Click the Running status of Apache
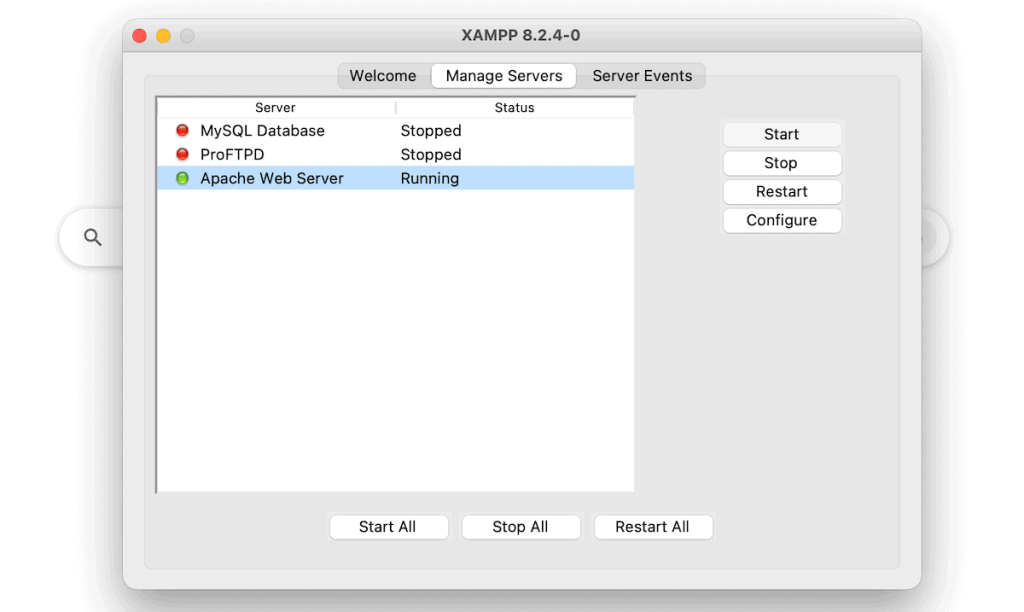1024x612 pixels. tap(430, 179)
